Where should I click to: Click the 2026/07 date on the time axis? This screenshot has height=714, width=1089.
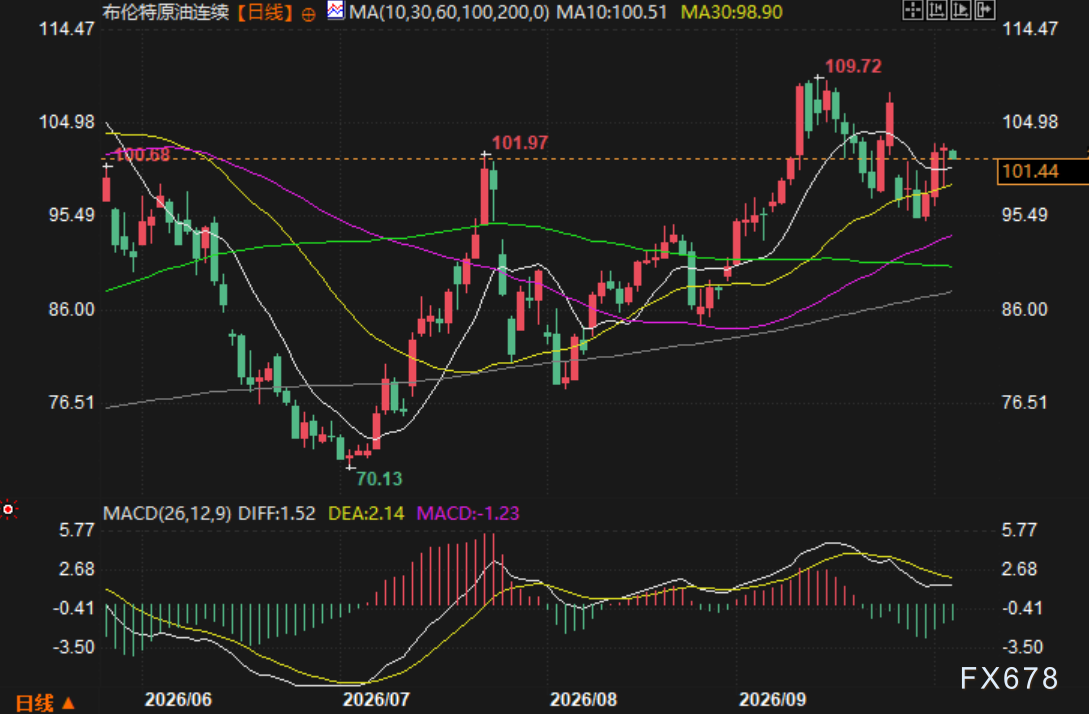[x=376, y=699]
